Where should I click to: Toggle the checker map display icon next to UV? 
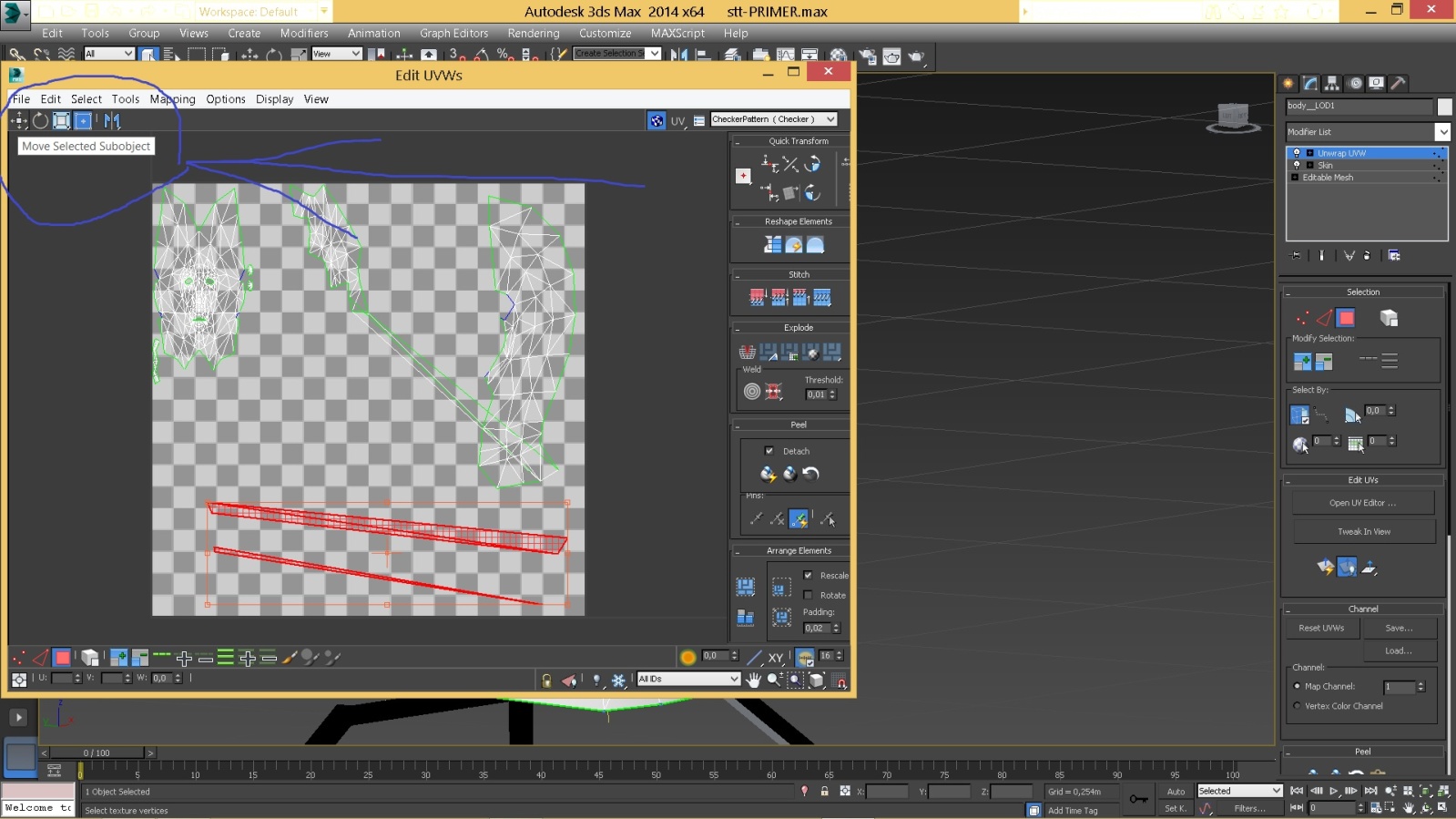click(657, 120)
